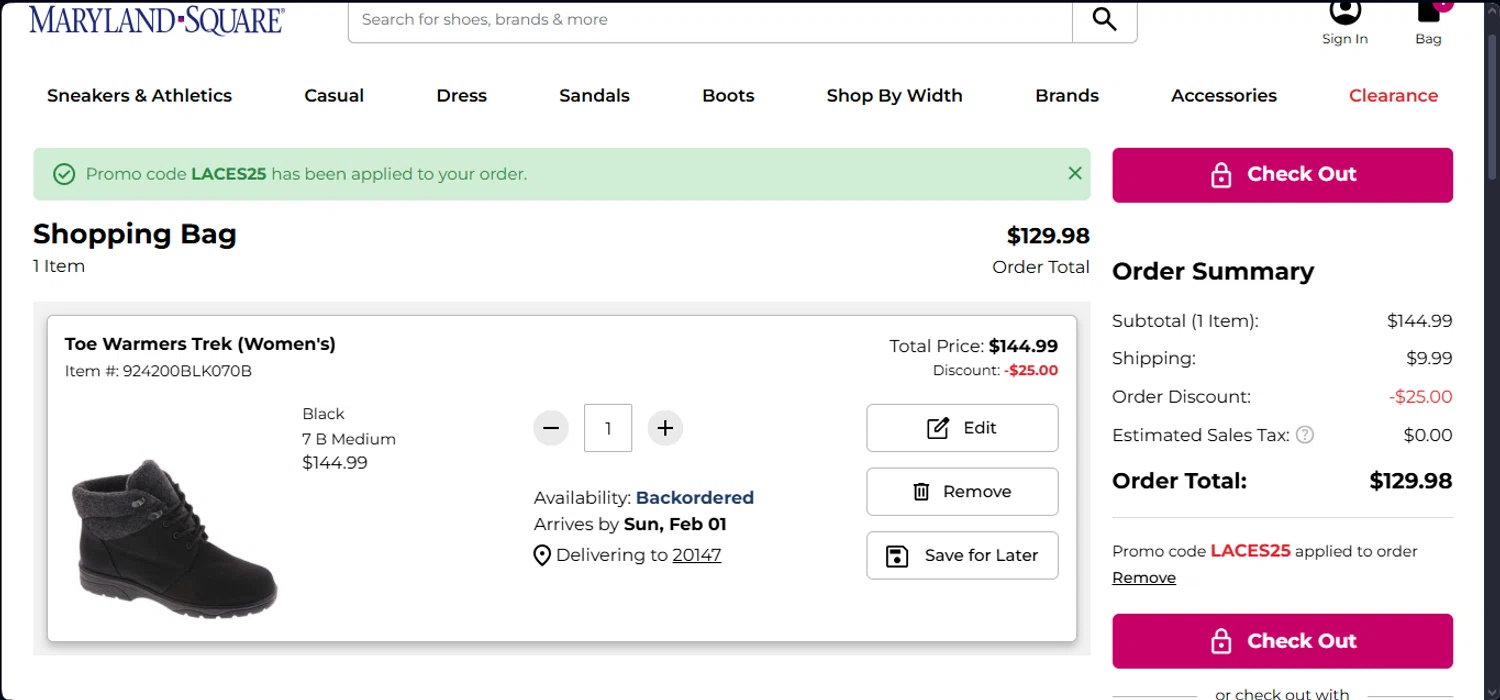The width and height of the screenshot is (1500, 700).
Task: Decrease quantity with the minus button
Action: click(550, 428)
